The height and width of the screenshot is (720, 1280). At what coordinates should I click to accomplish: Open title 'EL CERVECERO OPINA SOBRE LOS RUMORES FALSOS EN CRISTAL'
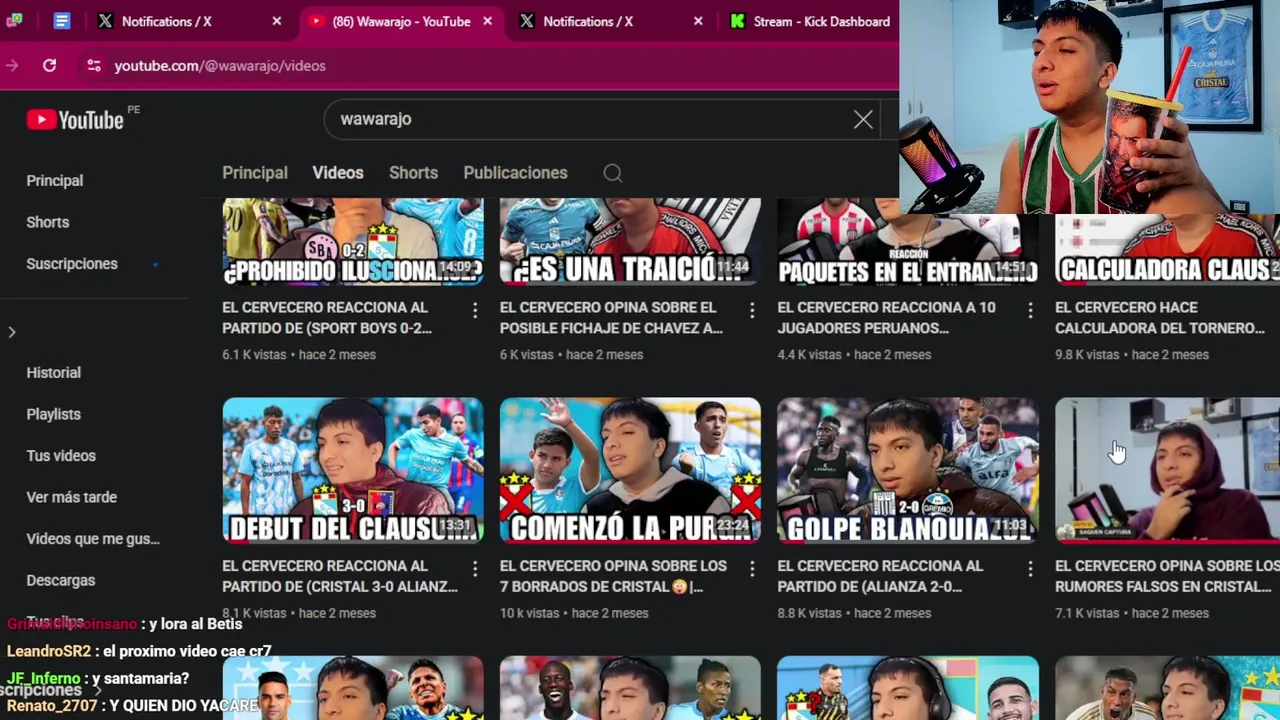1167,576
